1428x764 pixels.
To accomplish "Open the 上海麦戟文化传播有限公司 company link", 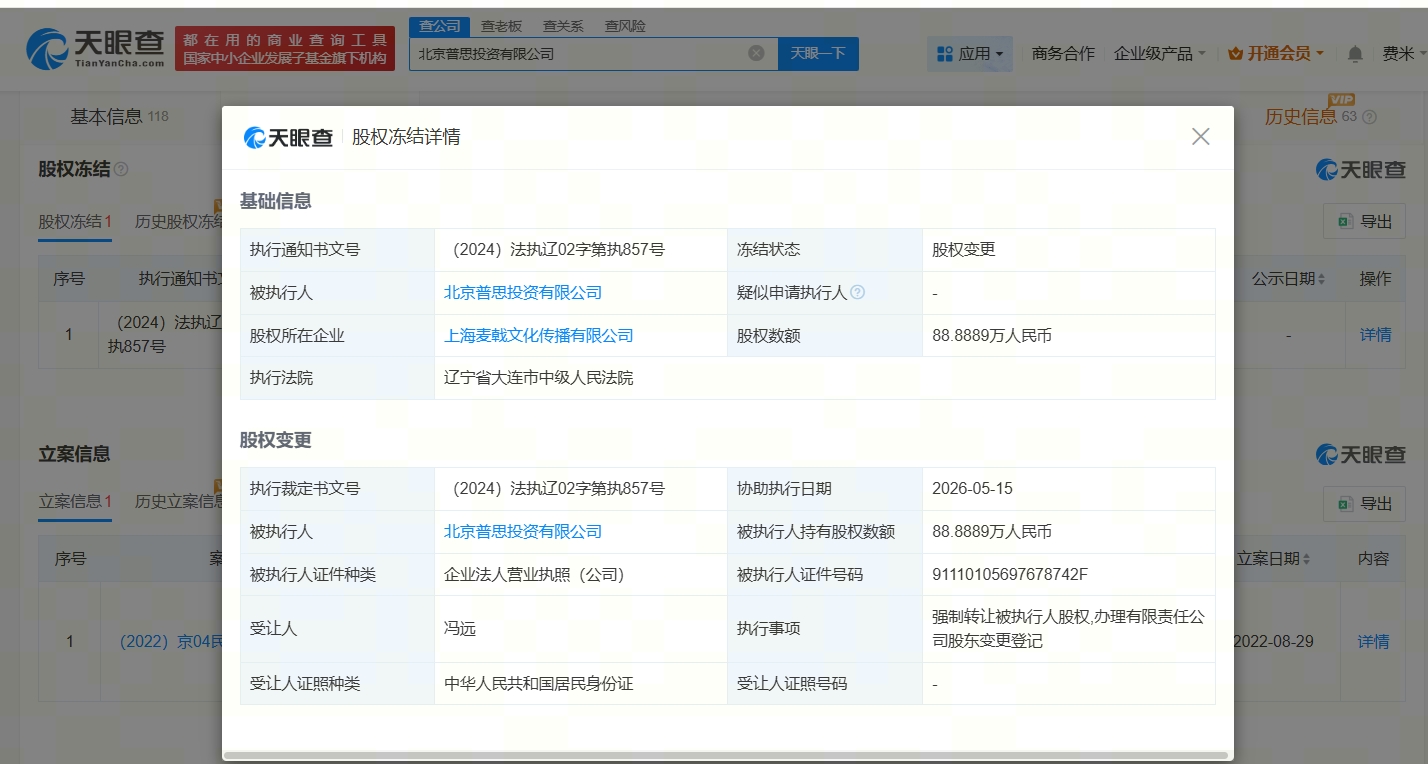I will click(x=539, y=336).
